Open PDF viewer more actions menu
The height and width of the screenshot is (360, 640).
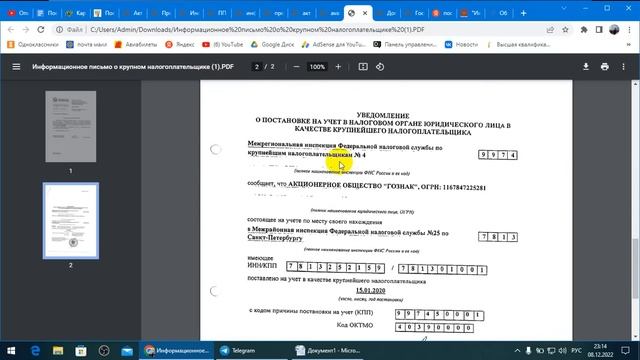[x=623, y=67]
